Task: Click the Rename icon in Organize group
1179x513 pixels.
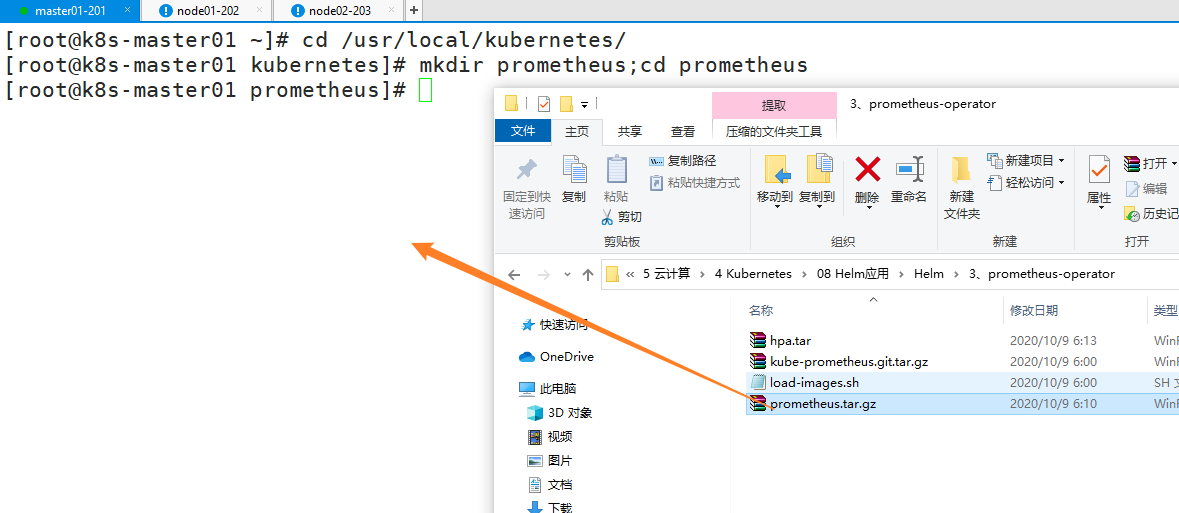Action: [x=908, y=170]
